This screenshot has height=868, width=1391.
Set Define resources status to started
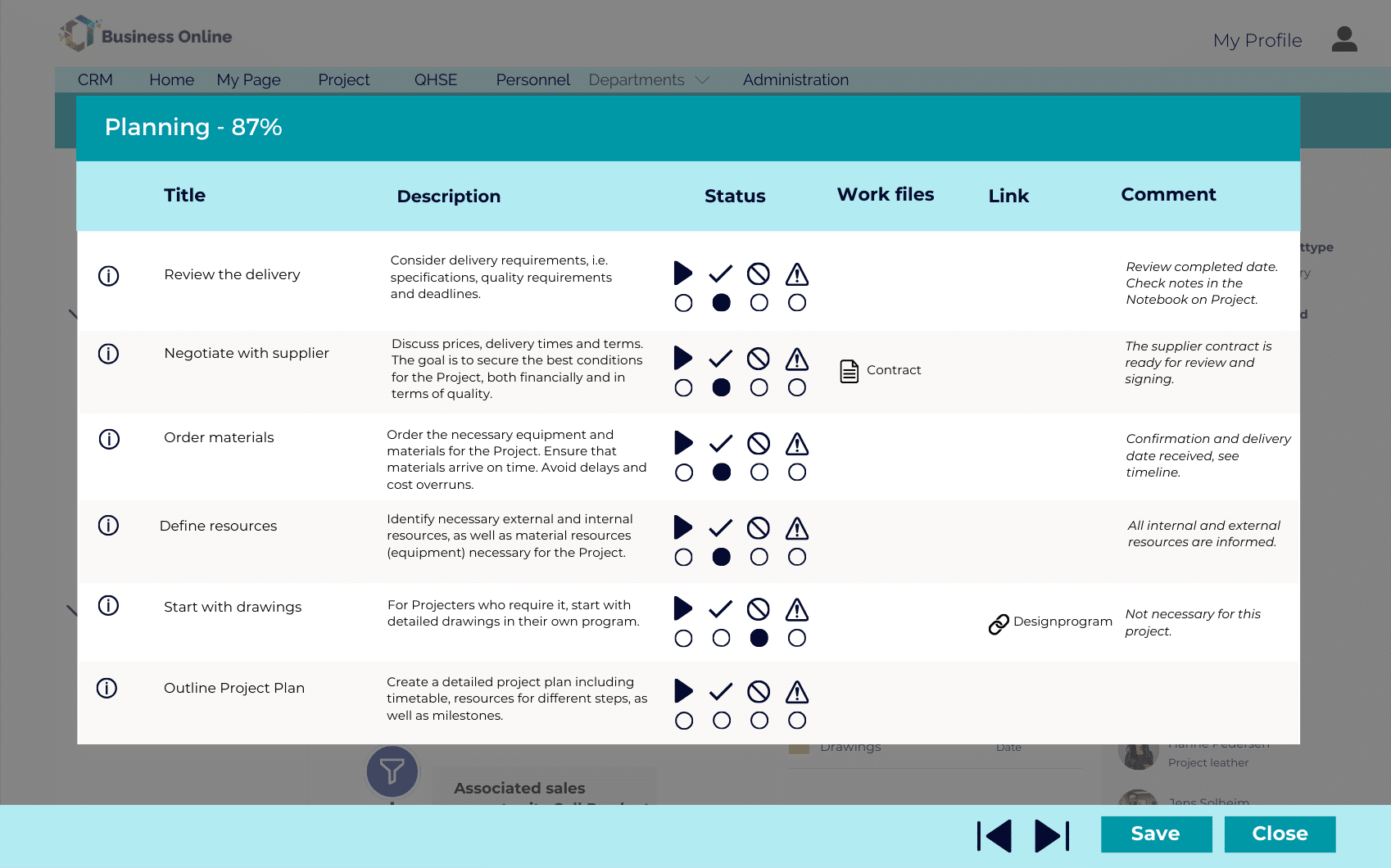[683, 558]
